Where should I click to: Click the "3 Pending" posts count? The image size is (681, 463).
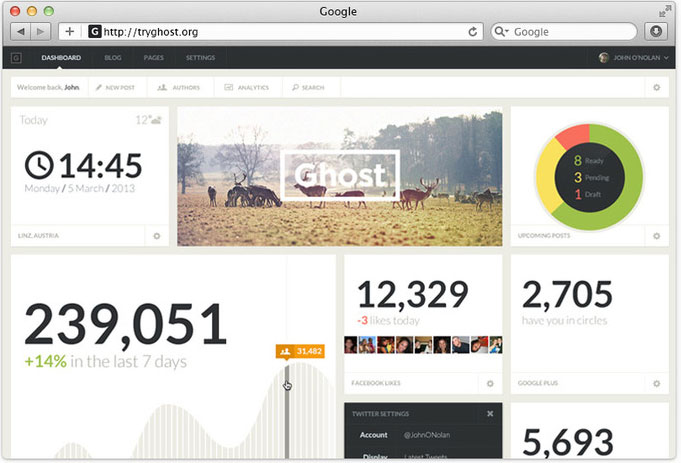click(592, 177)
